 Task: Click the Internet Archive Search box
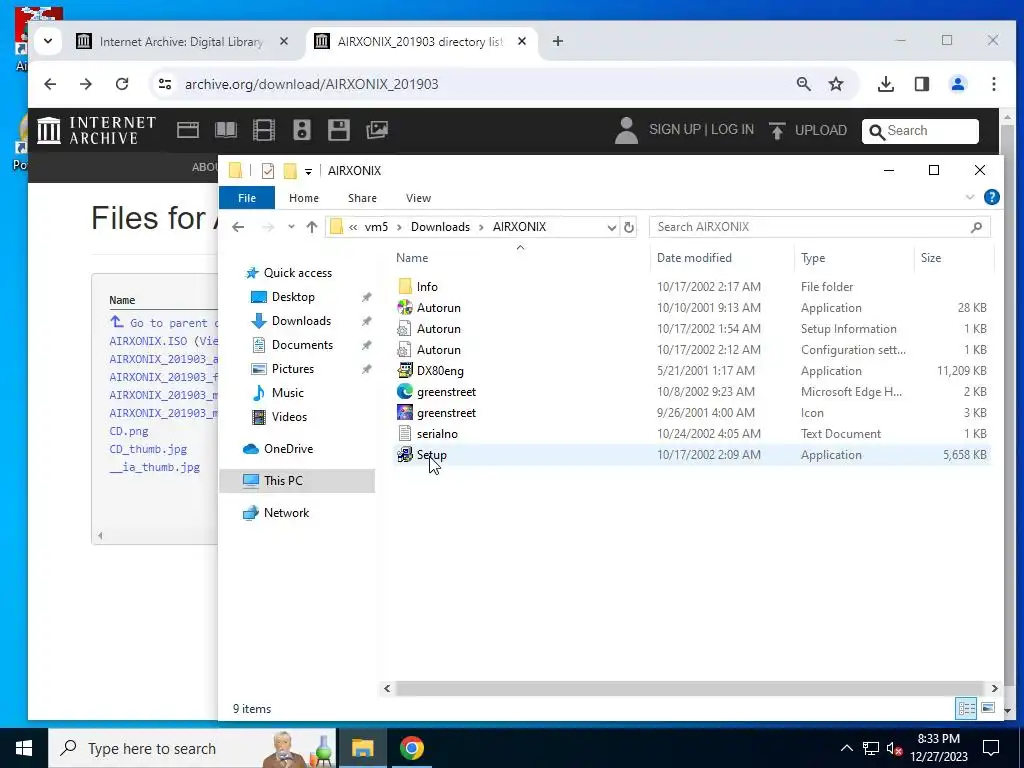[x=920, y=131]
